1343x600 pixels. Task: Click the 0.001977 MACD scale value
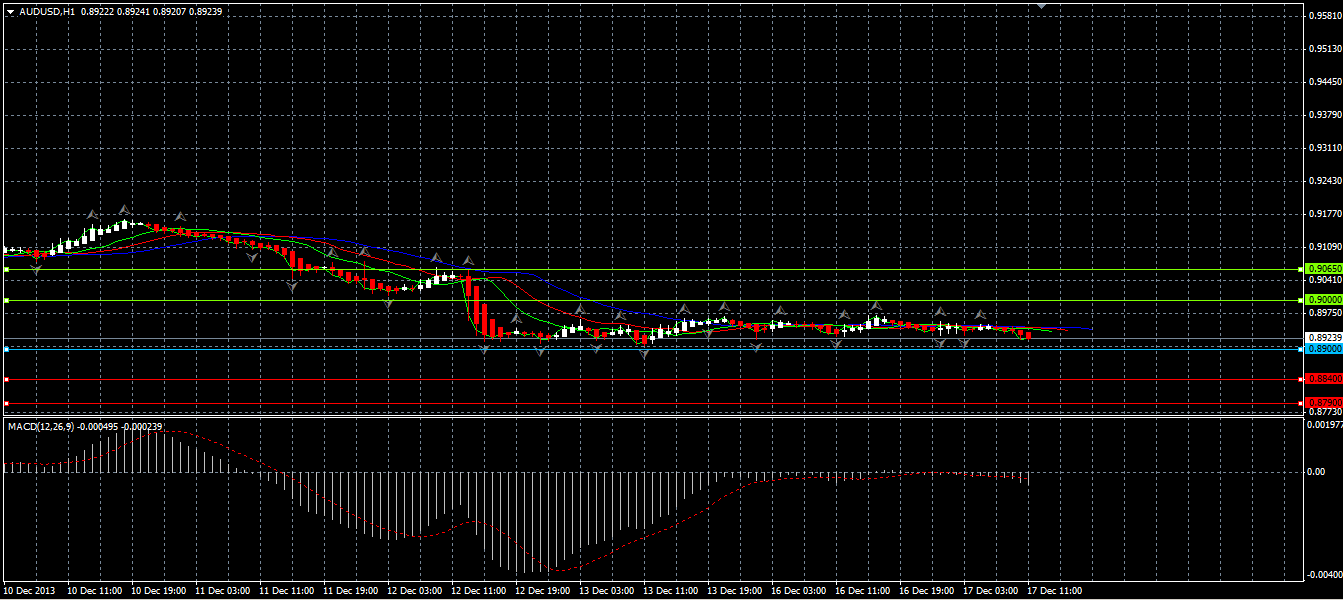tap(1325, 425)
